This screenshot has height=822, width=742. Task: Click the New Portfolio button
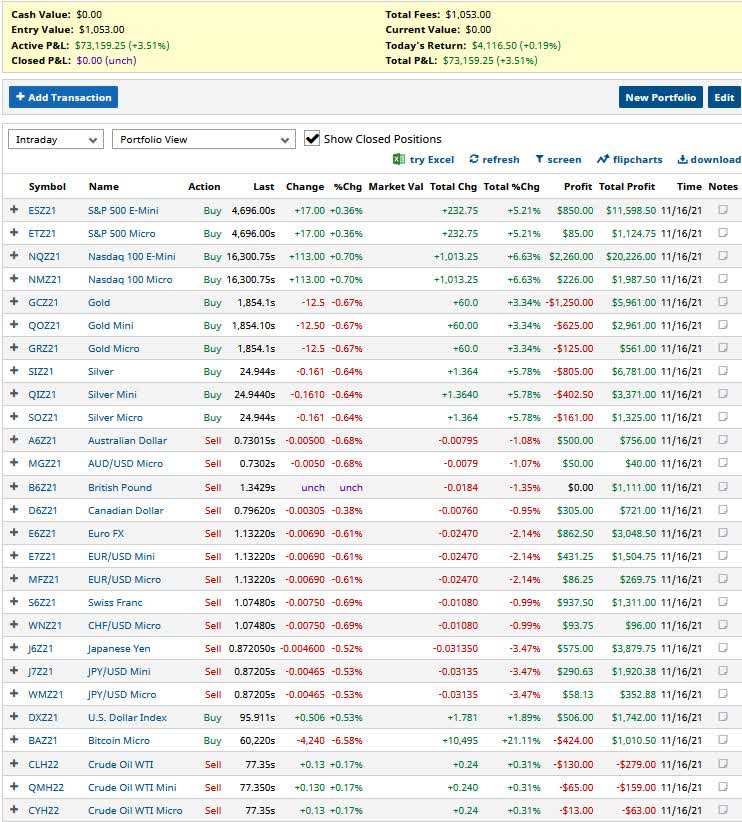point(660,97)
